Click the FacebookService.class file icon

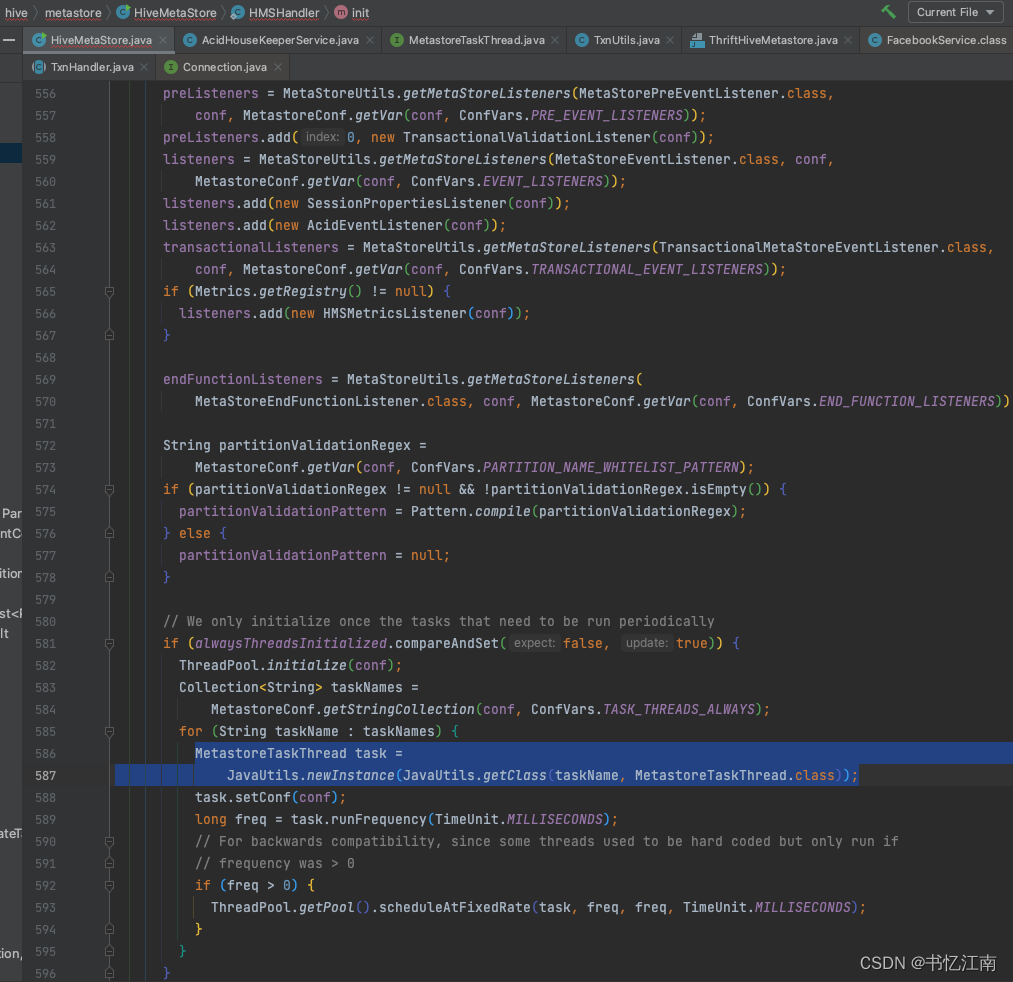[x=874, y=40]
